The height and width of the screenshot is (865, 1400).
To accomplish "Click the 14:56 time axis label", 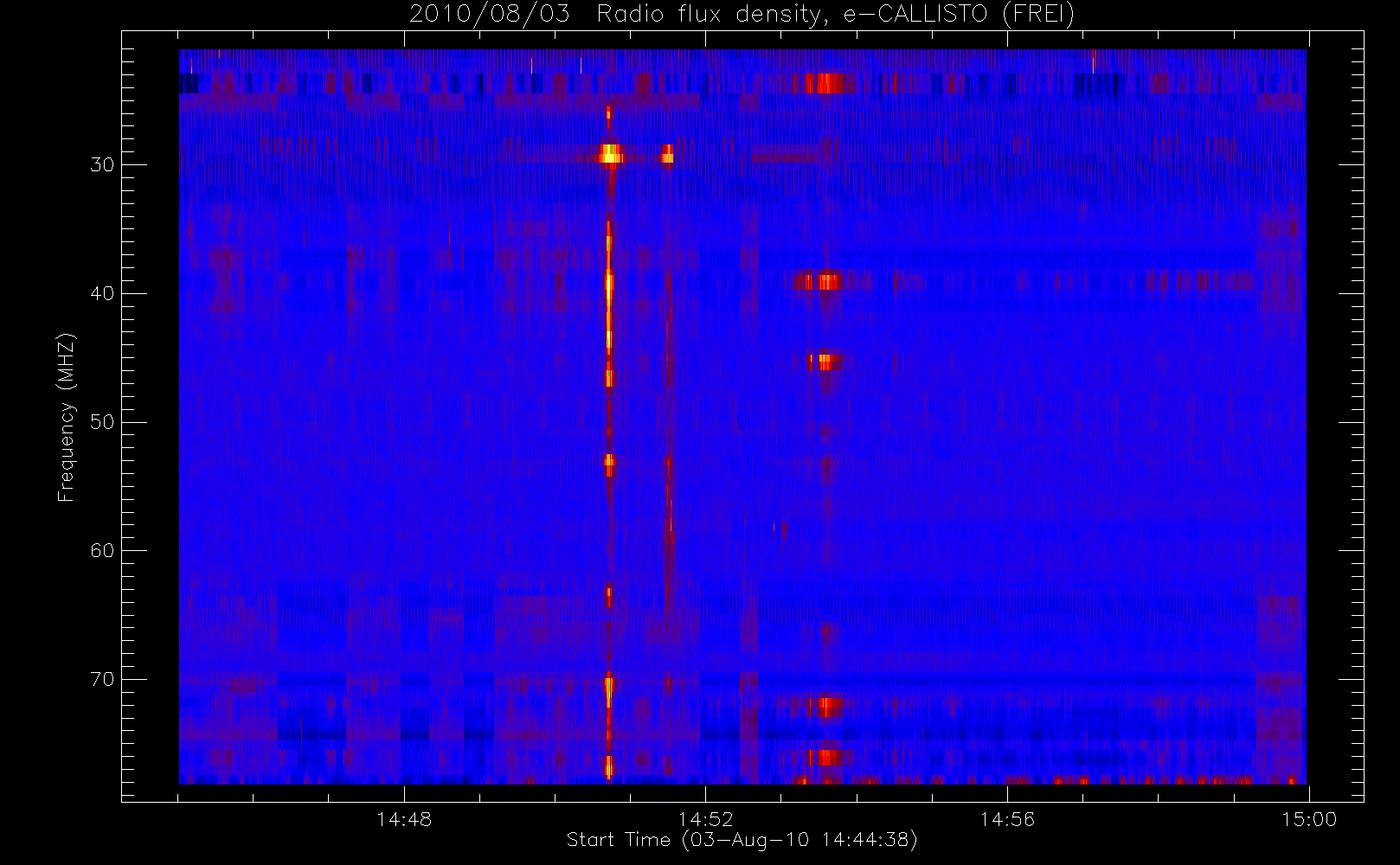I will tap(1007, 819).
